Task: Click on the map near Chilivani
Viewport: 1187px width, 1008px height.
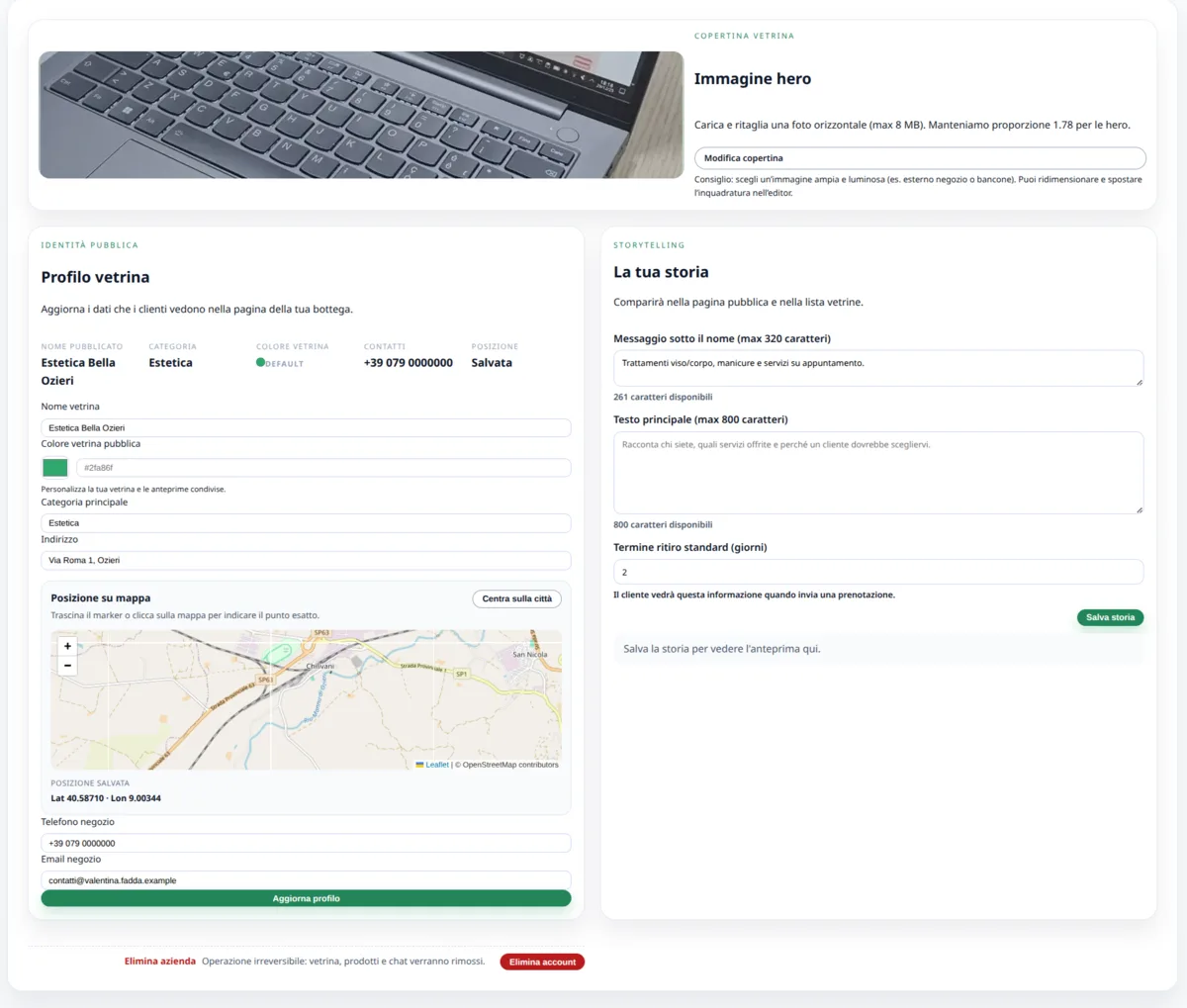Action: click(x=320, y=667)
